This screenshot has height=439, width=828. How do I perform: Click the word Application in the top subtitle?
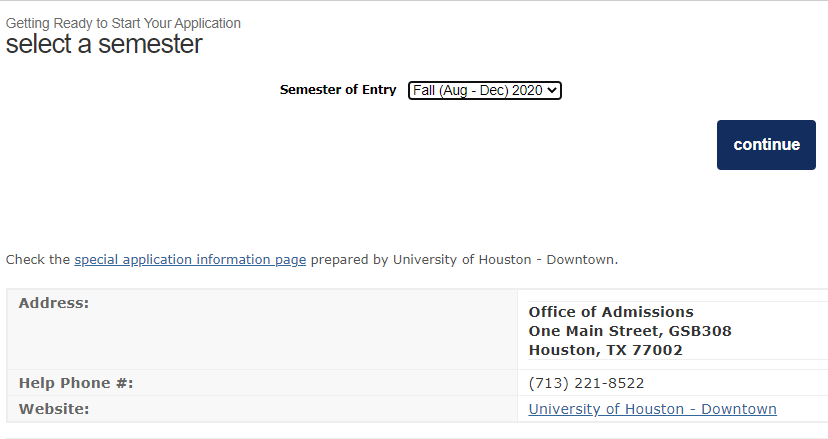pyautogui.click(x=208, y=23)
